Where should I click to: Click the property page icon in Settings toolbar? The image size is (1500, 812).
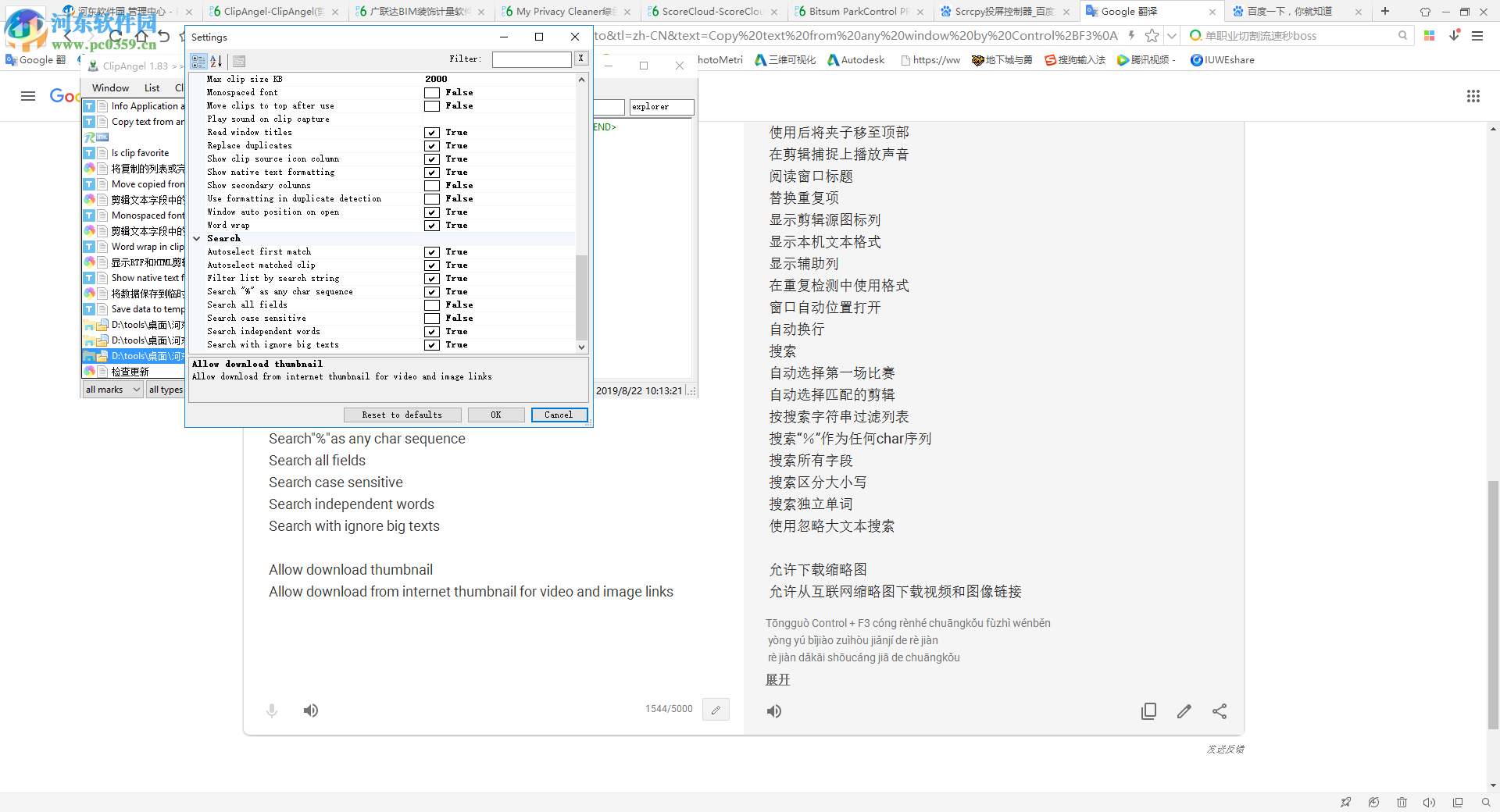point(239,61)
